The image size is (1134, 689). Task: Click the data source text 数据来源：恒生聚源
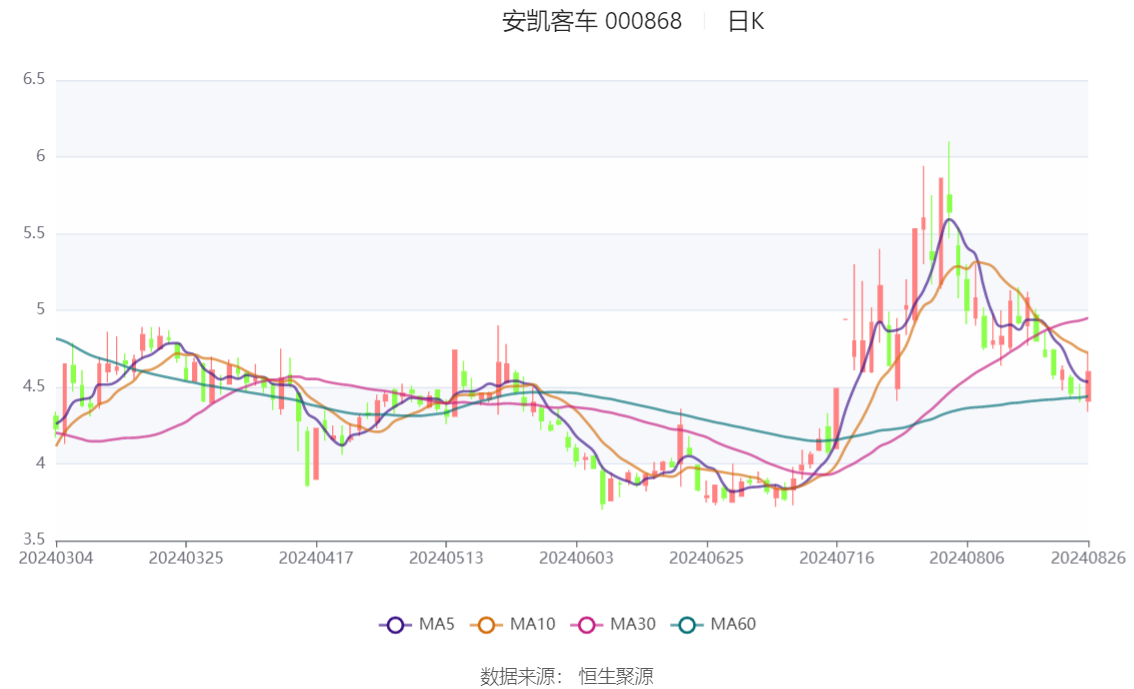[x=567, y=677]
